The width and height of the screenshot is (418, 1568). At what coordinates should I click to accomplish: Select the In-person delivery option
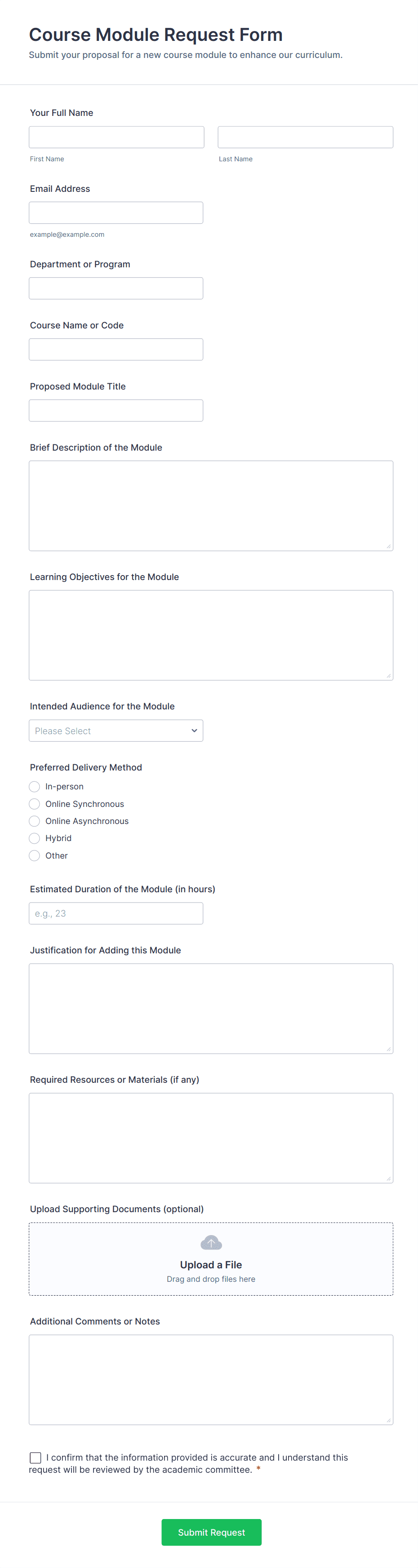click(x=35, y=786)
